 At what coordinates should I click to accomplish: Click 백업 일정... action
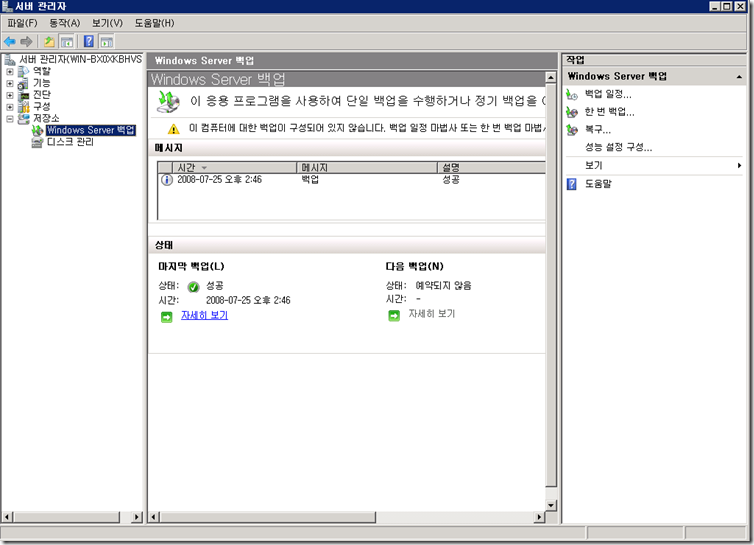point(608,94)
